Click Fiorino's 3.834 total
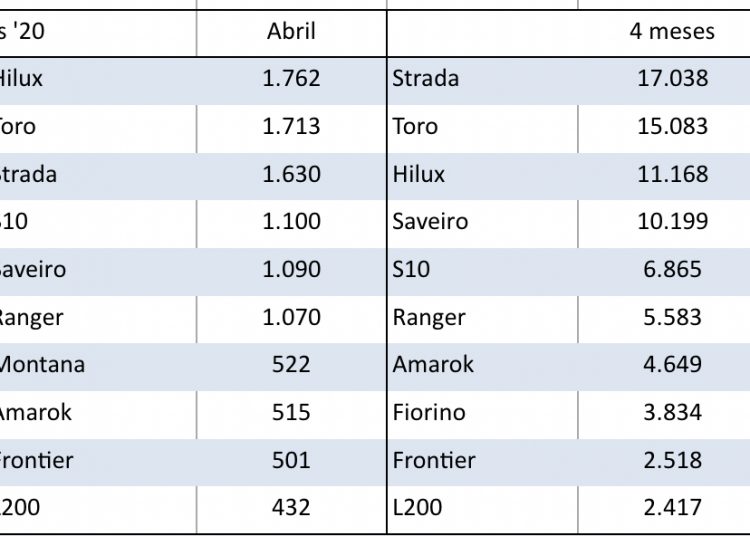This screenshot has height=536, width=750. (x=672, y=412)
